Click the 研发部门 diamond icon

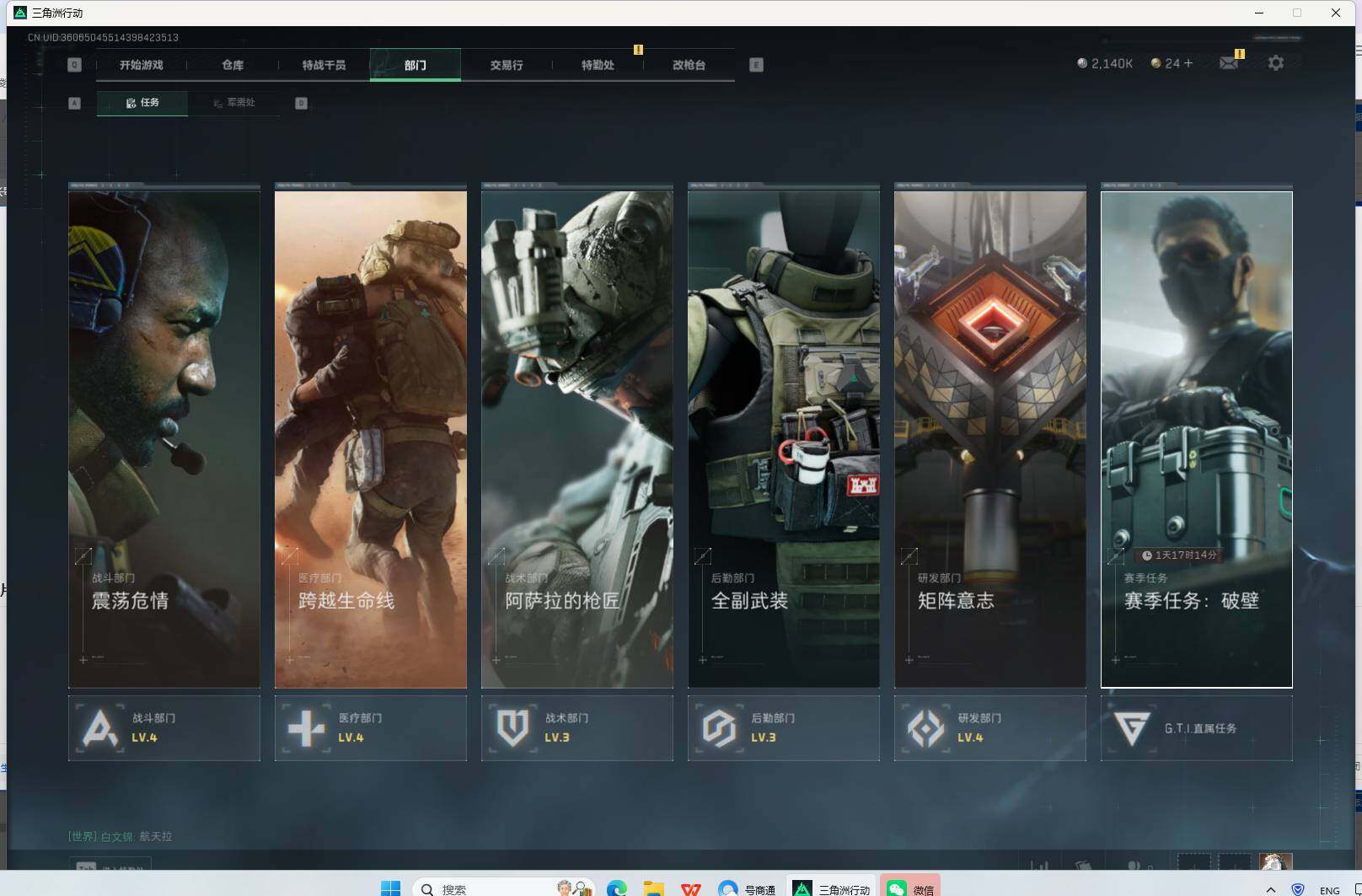[925, 728]
